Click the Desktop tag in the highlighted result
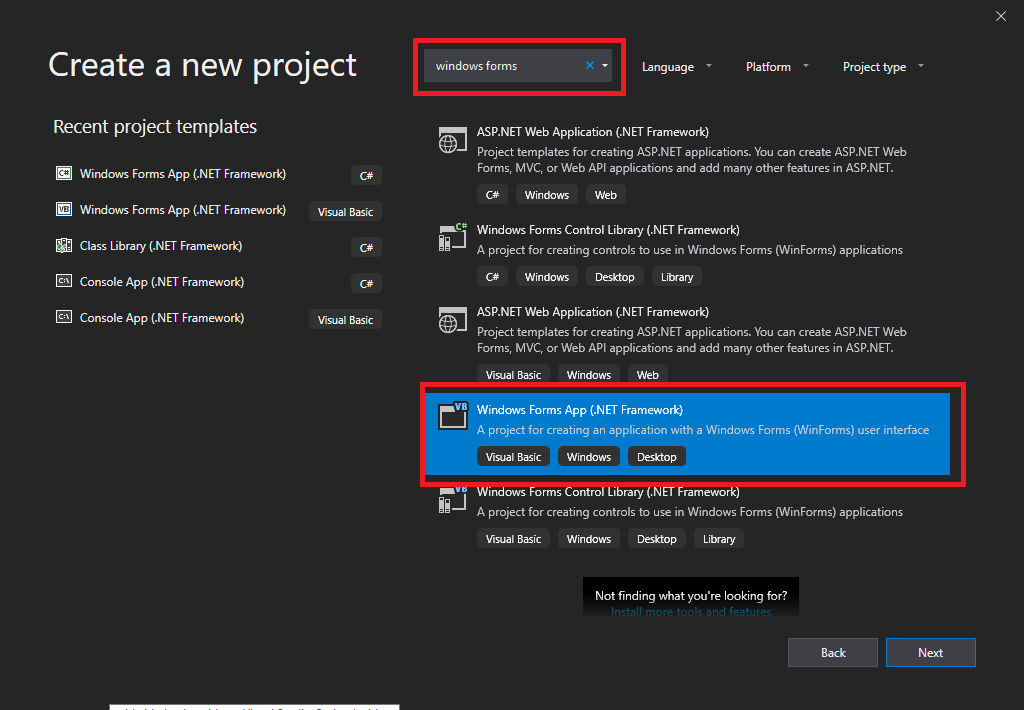Image resolution: width=1024 pixels, height=710 pixels. click(656, 457)
